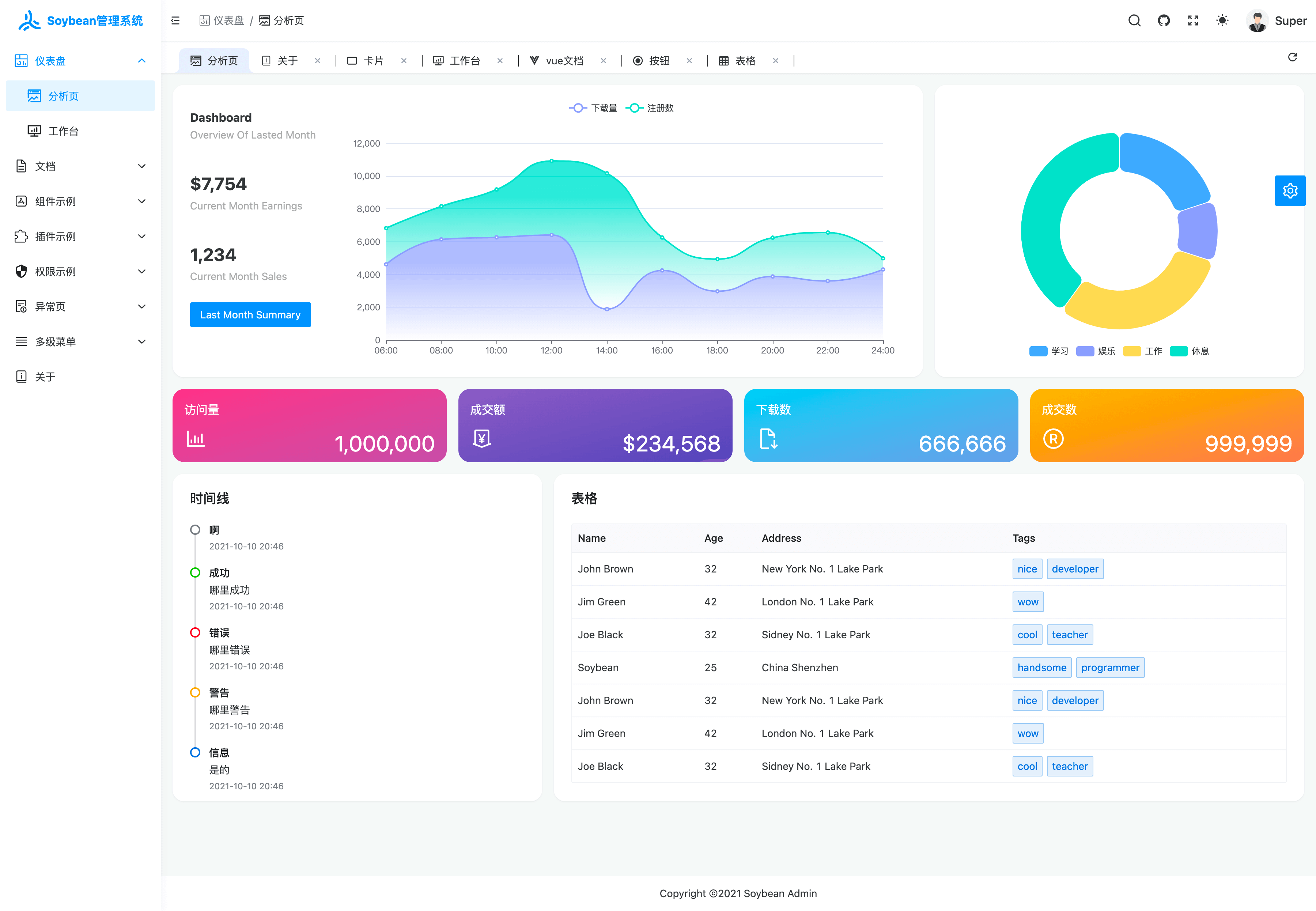Viewport: 1316px width, 911px height.
Task: Click the Soybean logo icon
Action: click(29, 20)
